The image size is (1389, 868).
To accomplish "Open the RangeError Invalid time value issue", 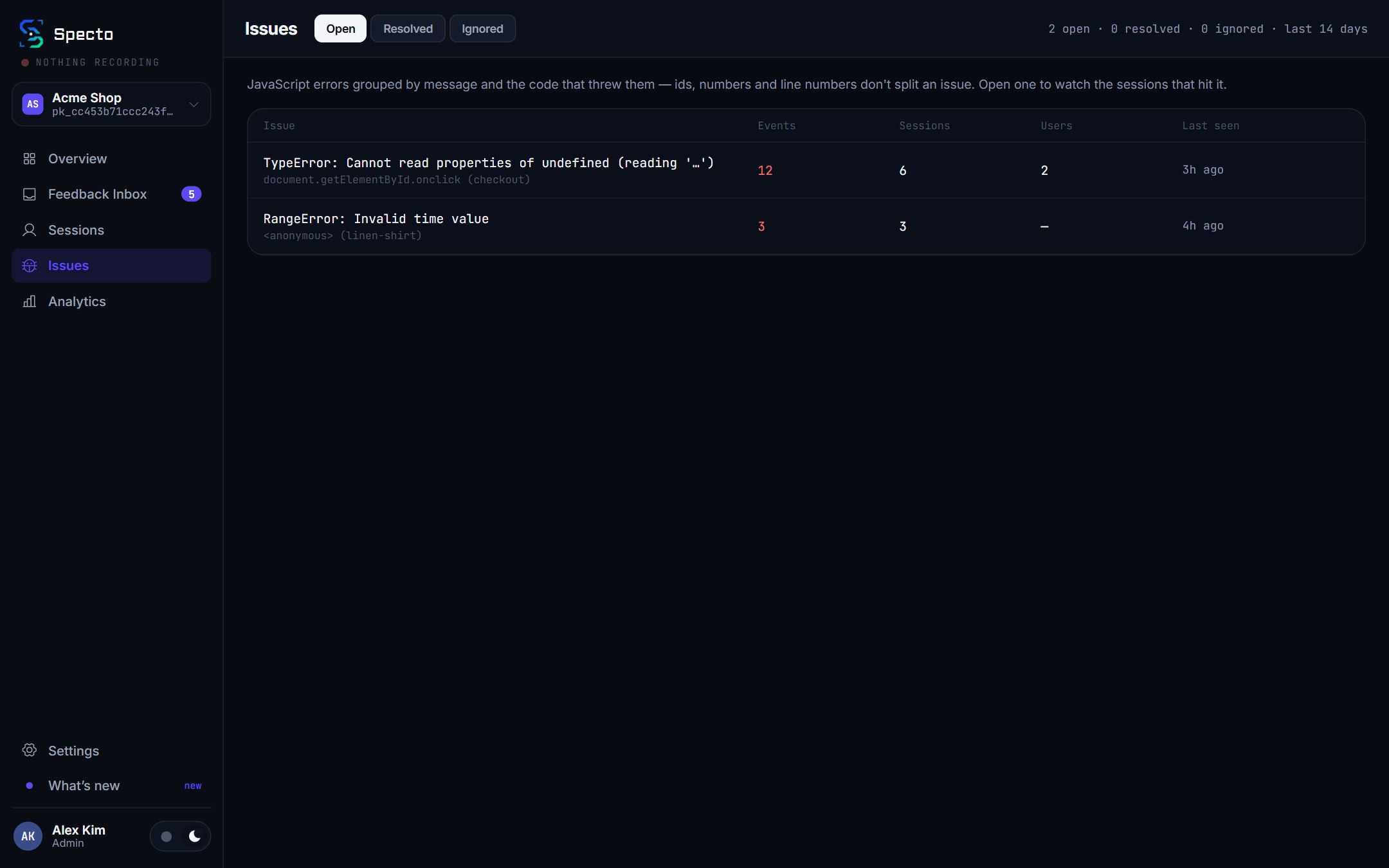I will tap(806, 226).
